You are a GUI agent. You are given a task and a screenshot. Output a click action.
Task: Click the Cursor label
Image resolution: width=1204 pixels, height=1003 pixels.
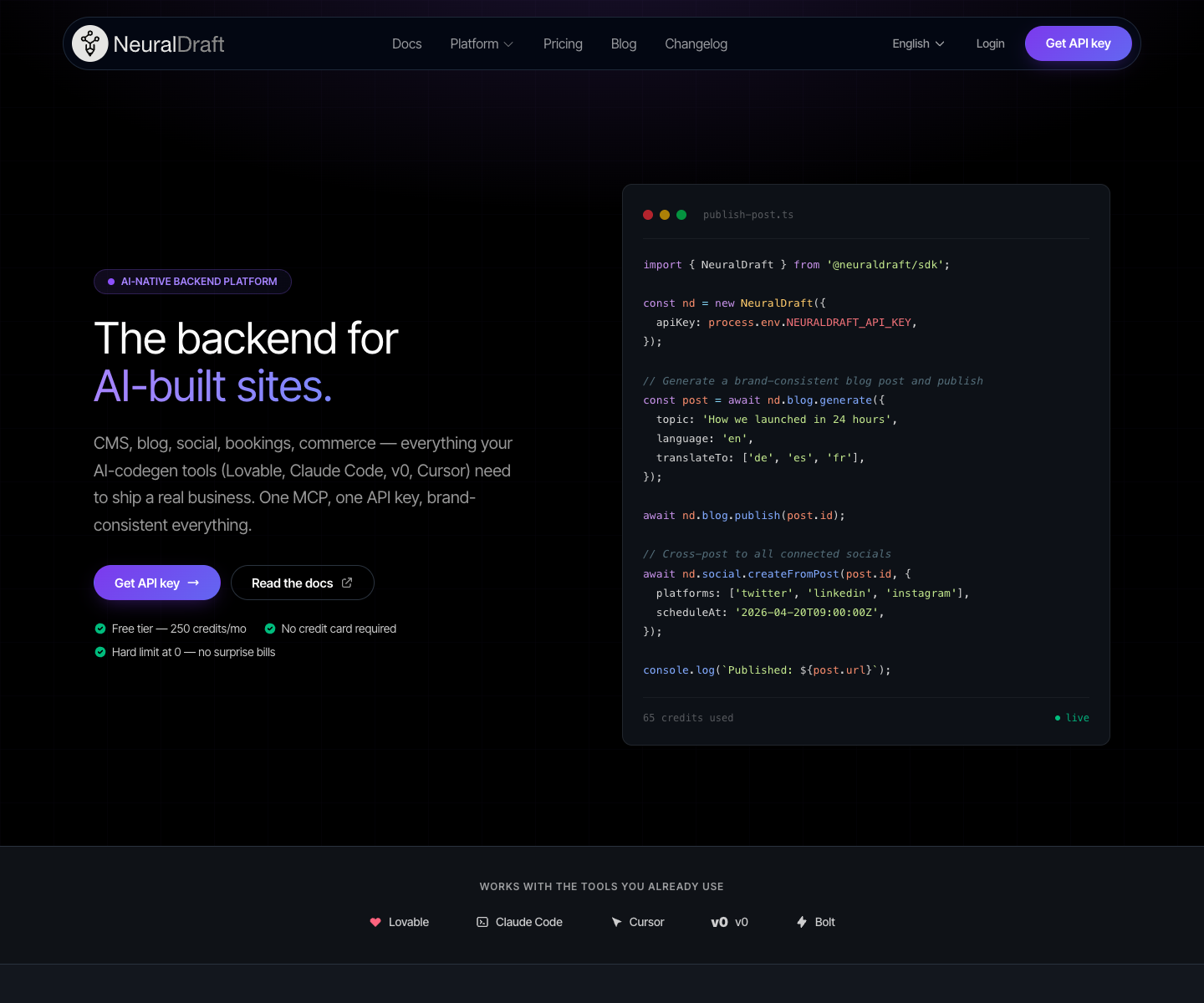pyautogui.click(x=647, y=922)
